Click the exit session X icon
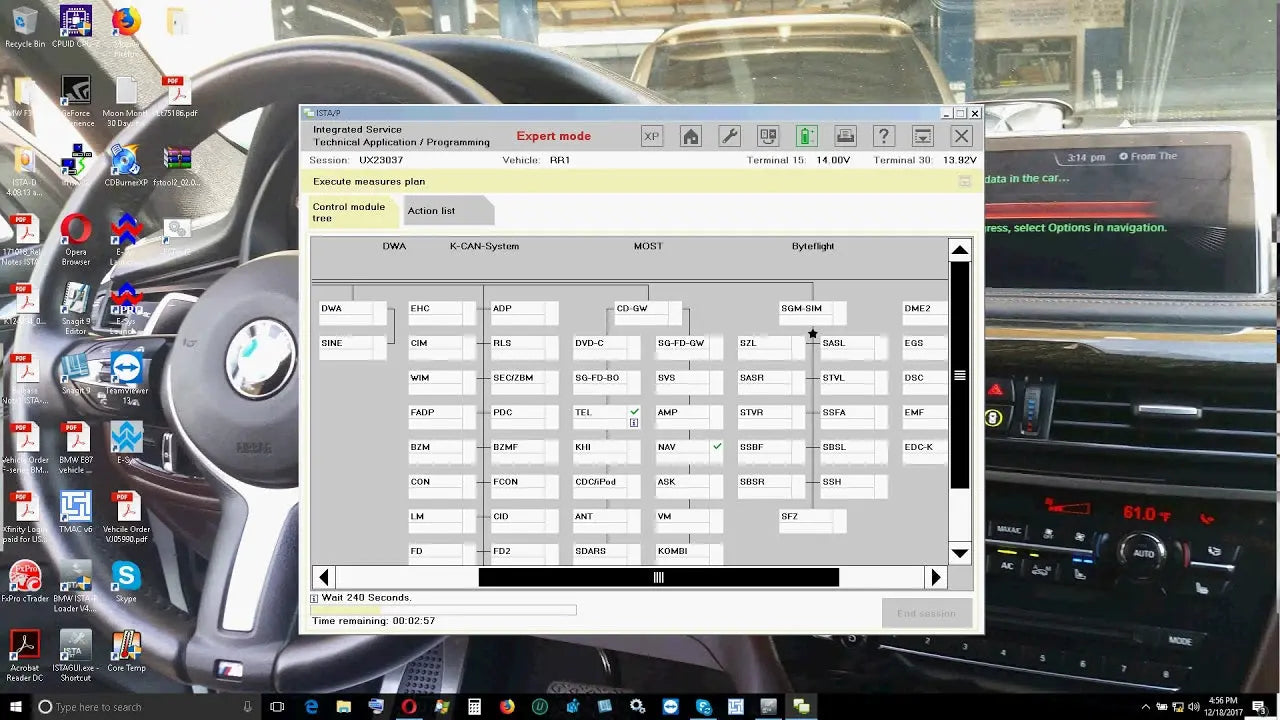The height and width of the screenshot is (720, 1280). click(960, 135)
